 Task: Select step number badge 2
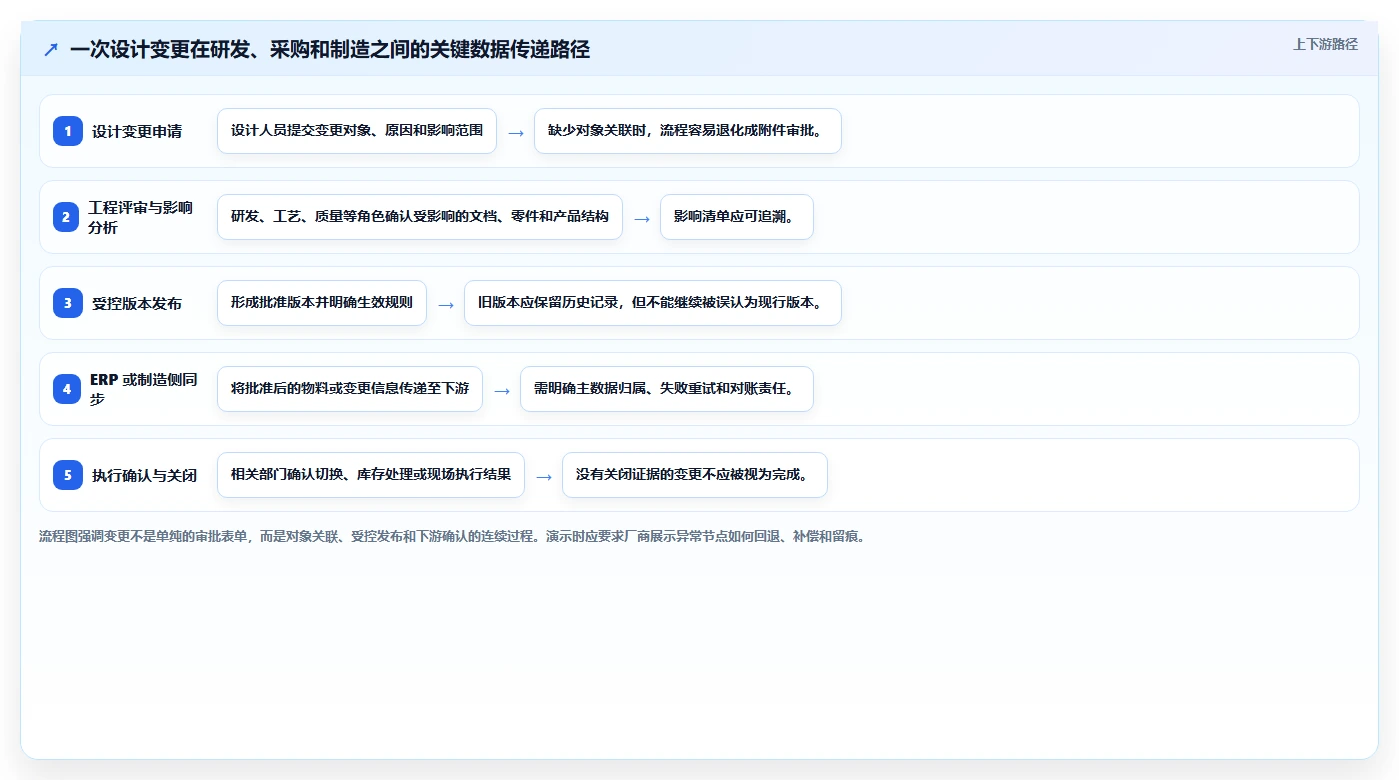point(68,217)
